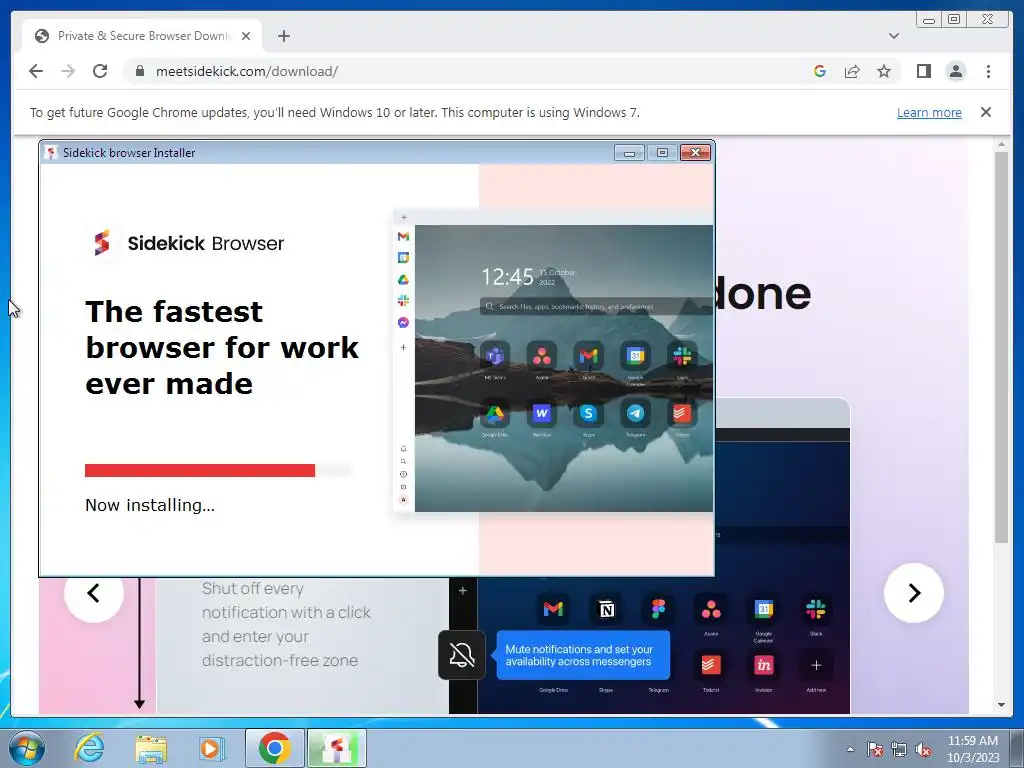Click the InVision icon on the webpage
Image resolution: width=1024 pixels, height=768 pixels.
763,665
